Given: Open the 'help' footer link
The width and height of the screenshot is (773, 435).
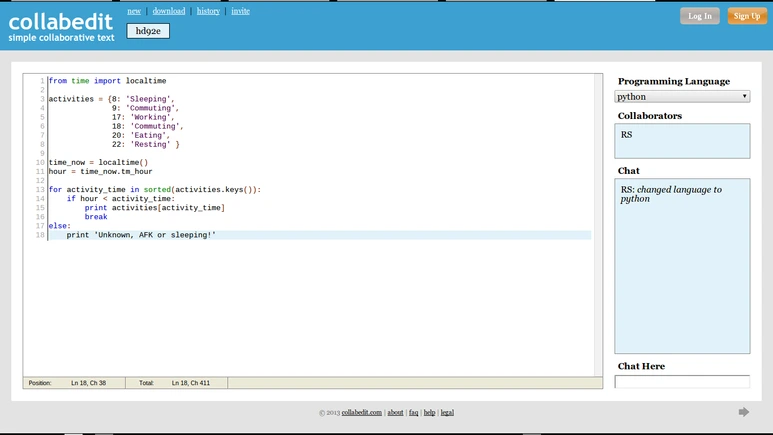Looking at the screenshot, I should click(429, 412).
